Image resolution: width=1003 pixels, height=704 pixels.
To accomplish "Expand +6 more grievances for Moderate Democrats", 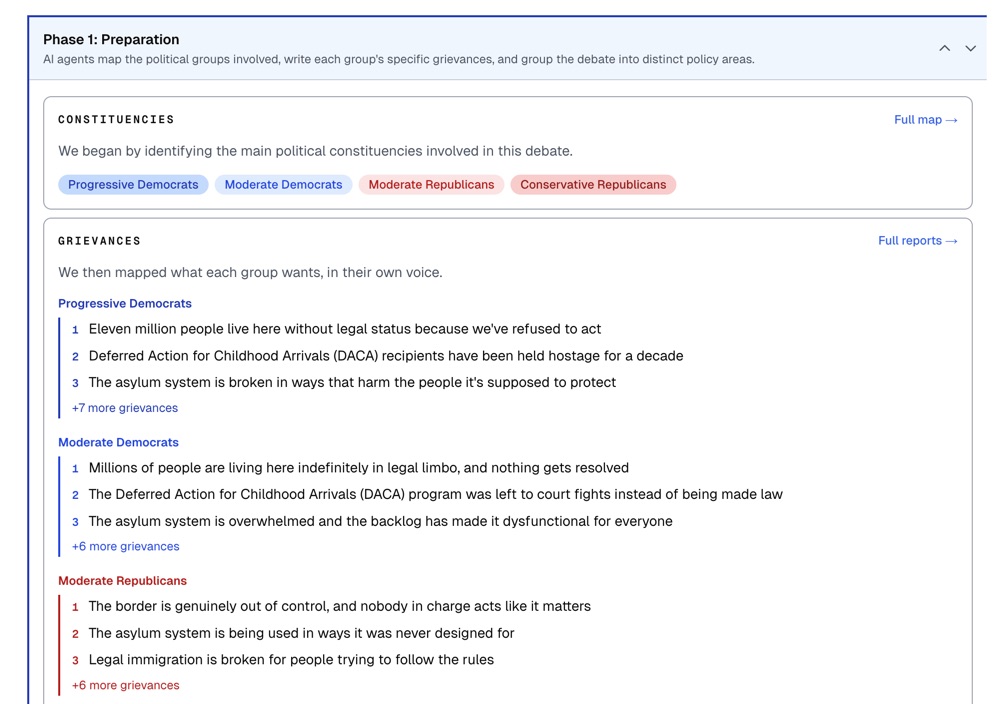I will click(x=126, y=547).
